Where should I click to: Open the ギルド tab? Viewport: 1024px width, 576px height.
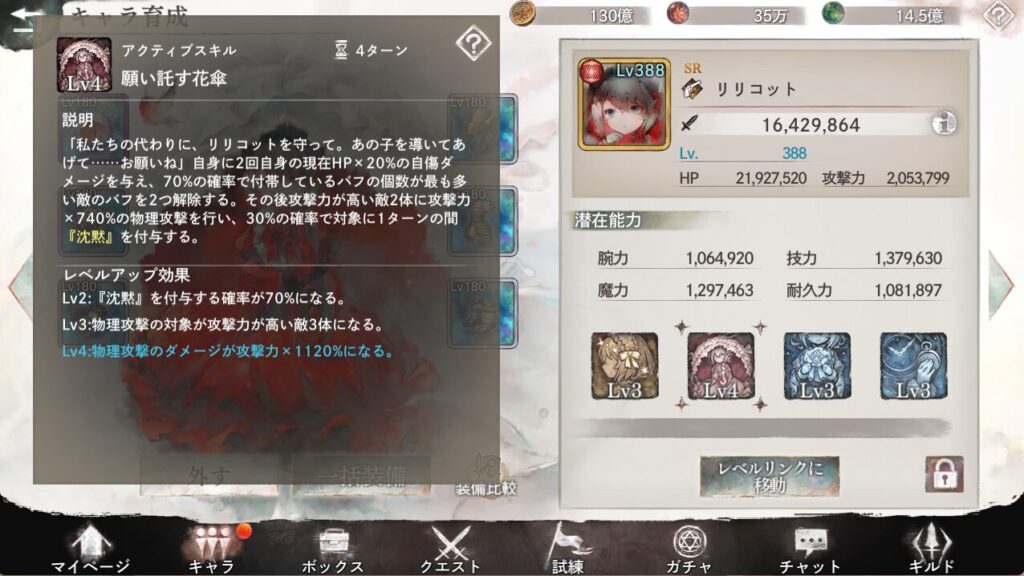pyautogui.click(x=931, y=550)
